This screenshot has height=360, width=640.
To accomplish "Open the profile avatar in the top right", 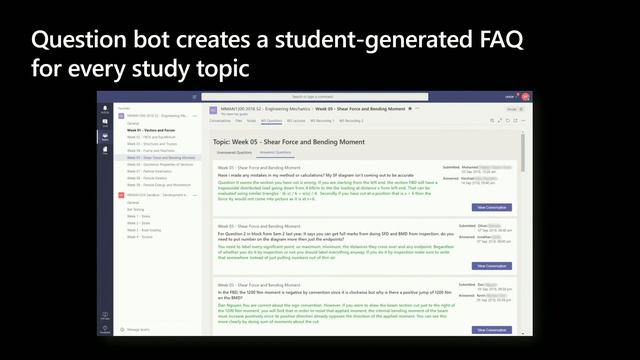I will tap(525, 97).
